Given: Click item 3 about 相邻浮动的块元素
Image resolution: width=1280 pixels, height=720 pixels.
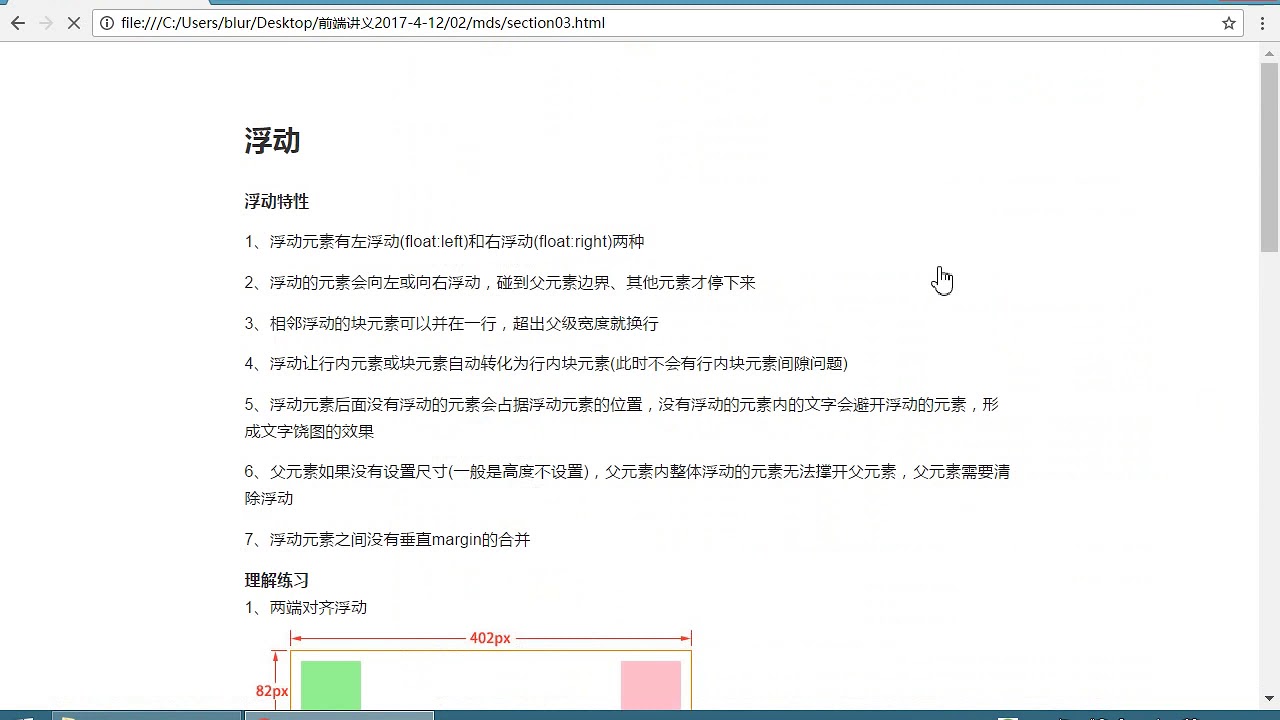Looking at the screenshot, I should pos(451,323).
